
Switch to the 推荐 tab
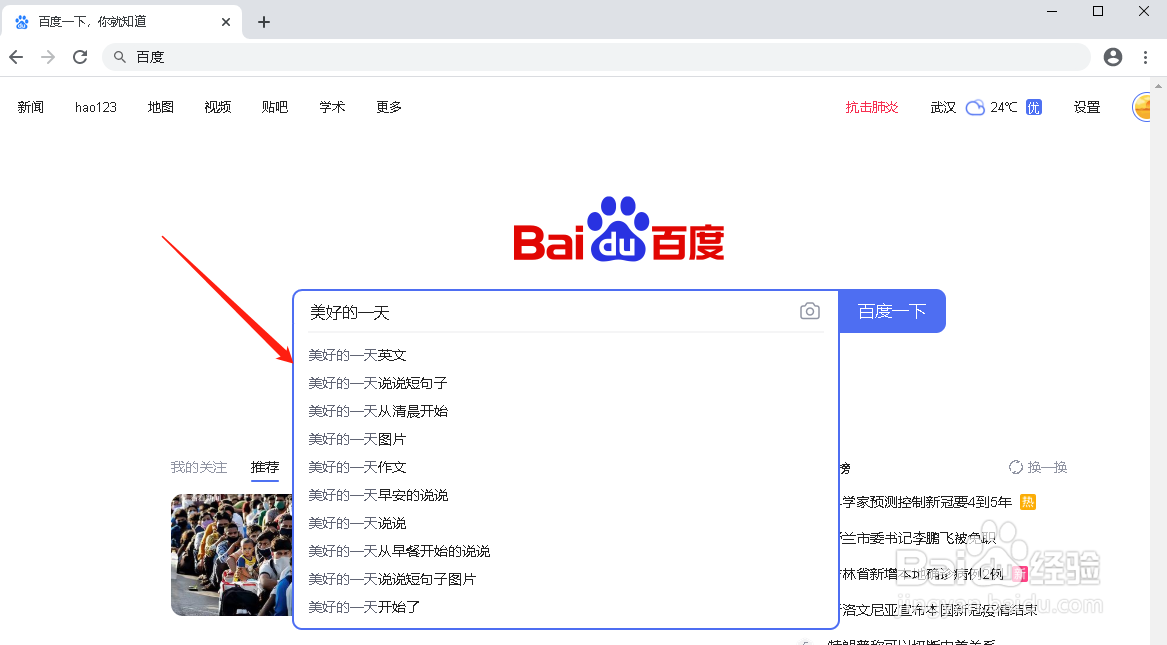pyautogui.click(x=265, y=467)
